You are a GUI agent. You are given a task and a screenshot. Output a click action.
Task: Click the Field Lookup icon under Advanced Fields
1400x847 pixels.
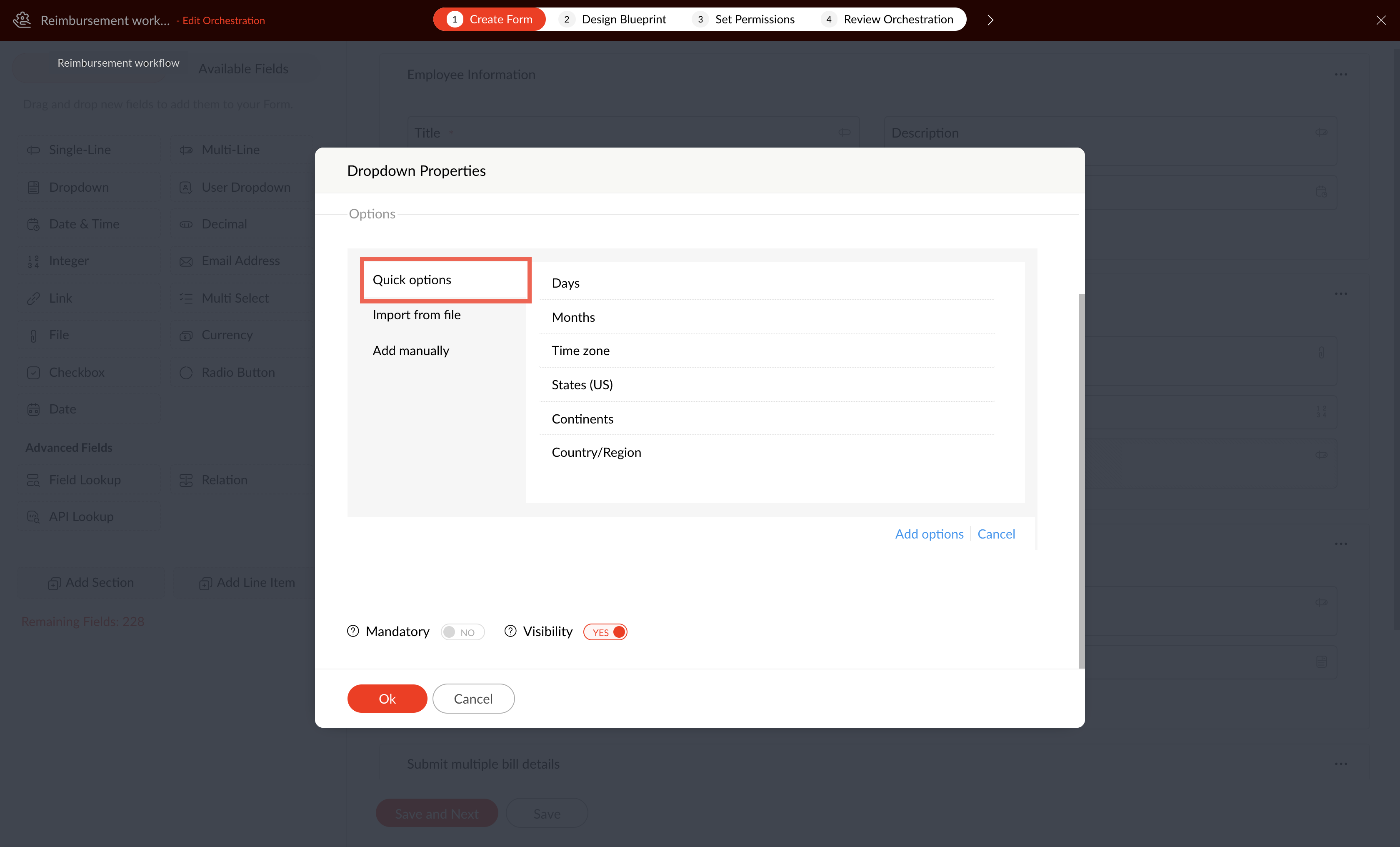33,480
